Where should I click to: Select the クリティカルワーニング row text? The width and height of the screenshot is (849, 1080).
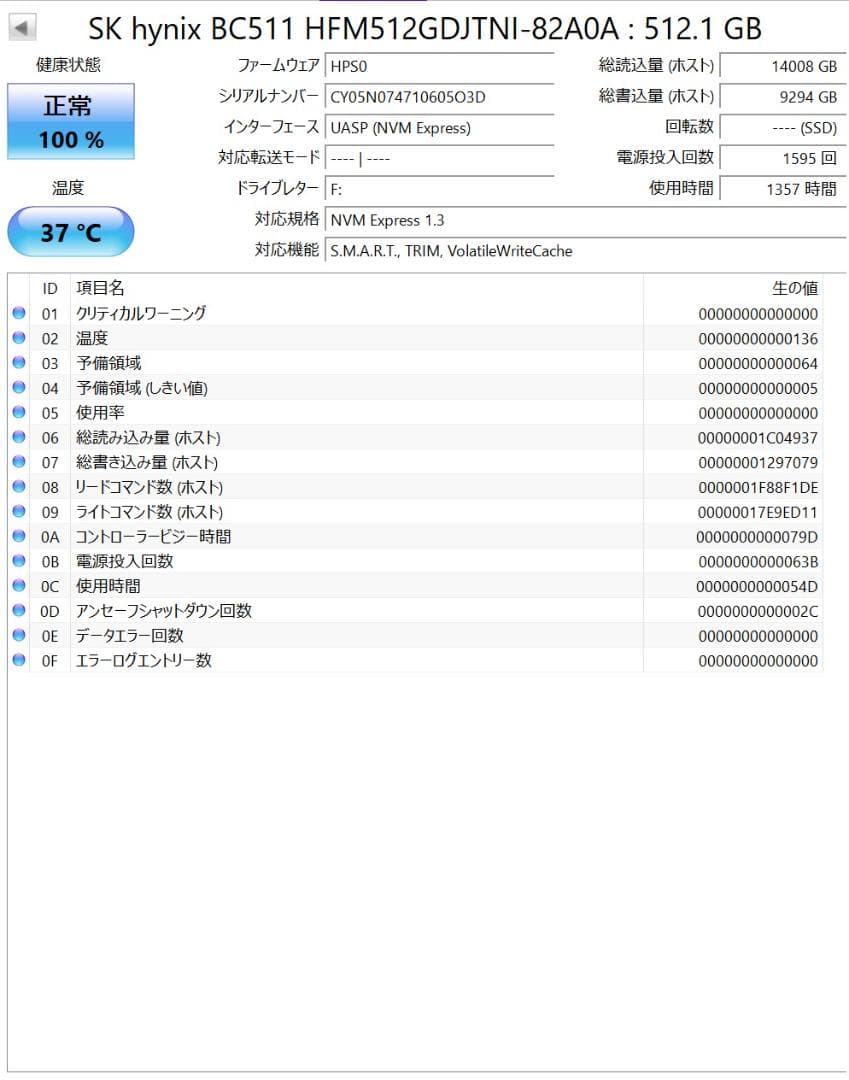click(140, 313)
